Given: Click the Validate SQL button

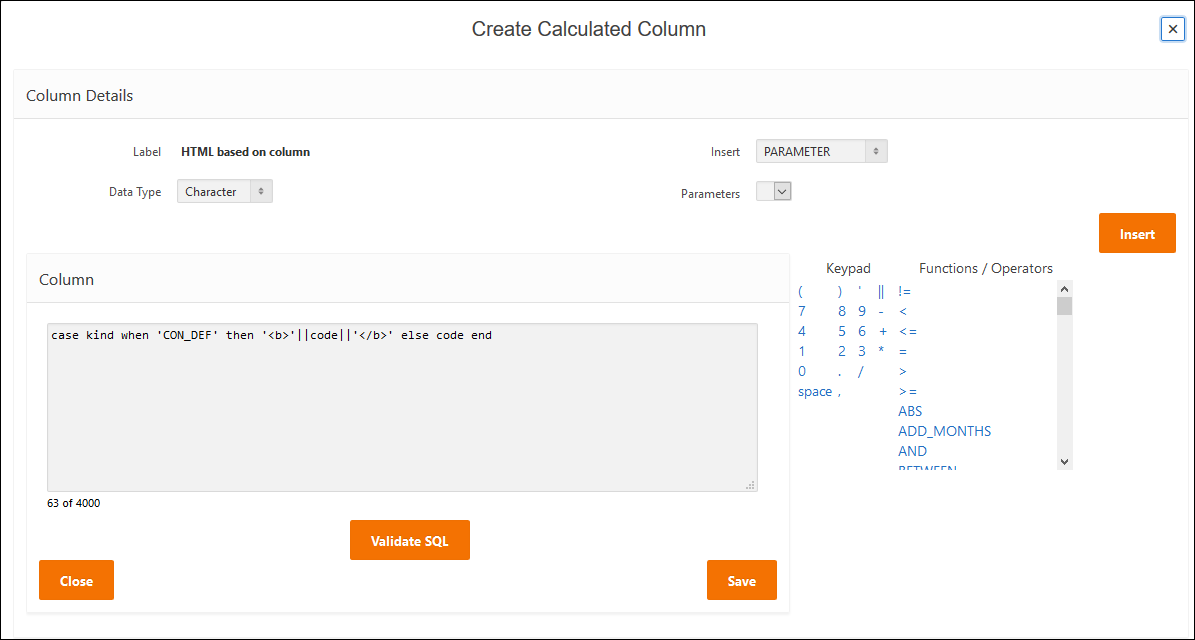Looking at the screenshot, I should (409, 541).
